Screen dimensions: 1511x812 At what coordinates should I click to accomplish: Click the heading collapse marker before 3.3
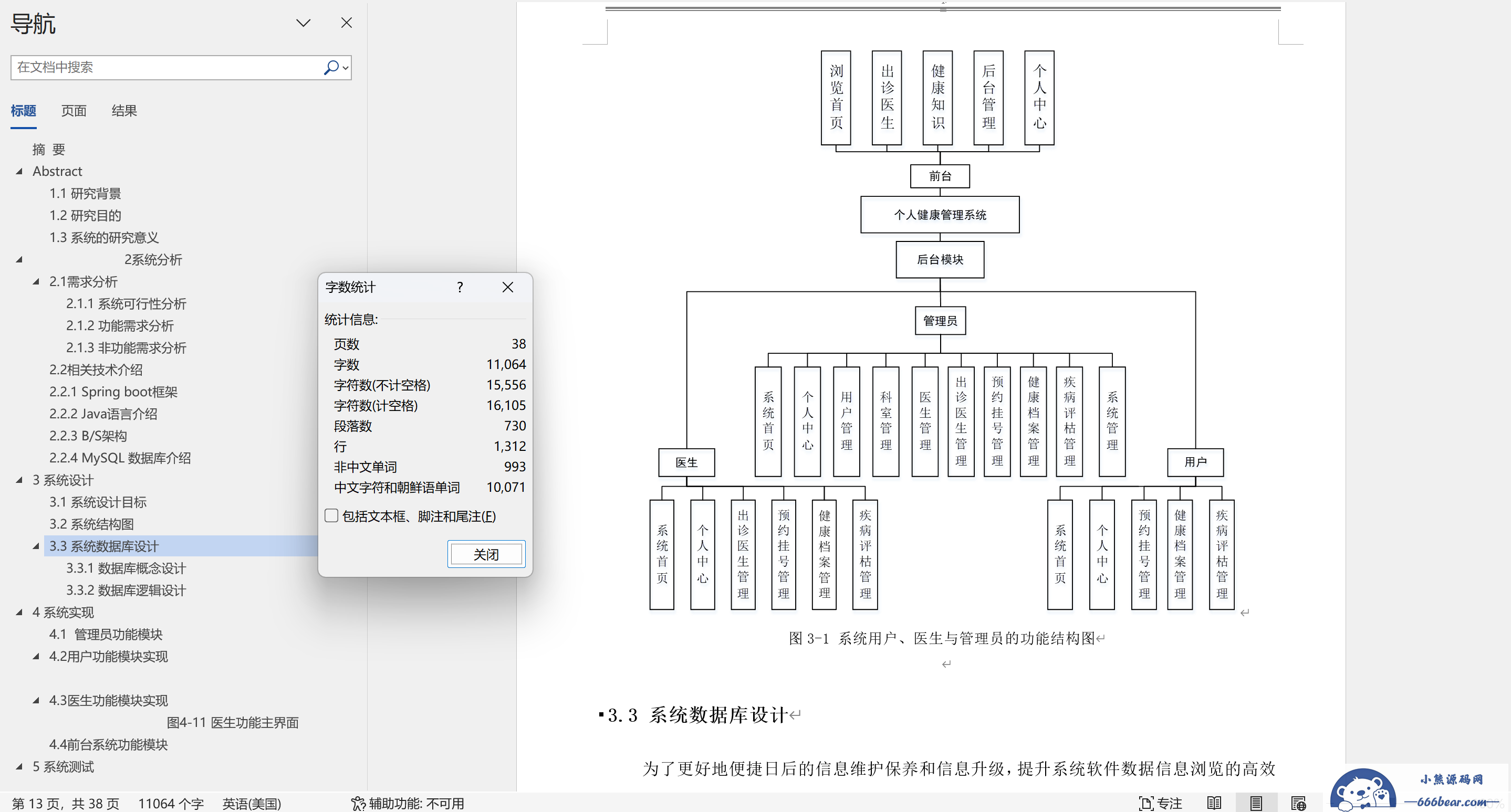tap(601, 714)
